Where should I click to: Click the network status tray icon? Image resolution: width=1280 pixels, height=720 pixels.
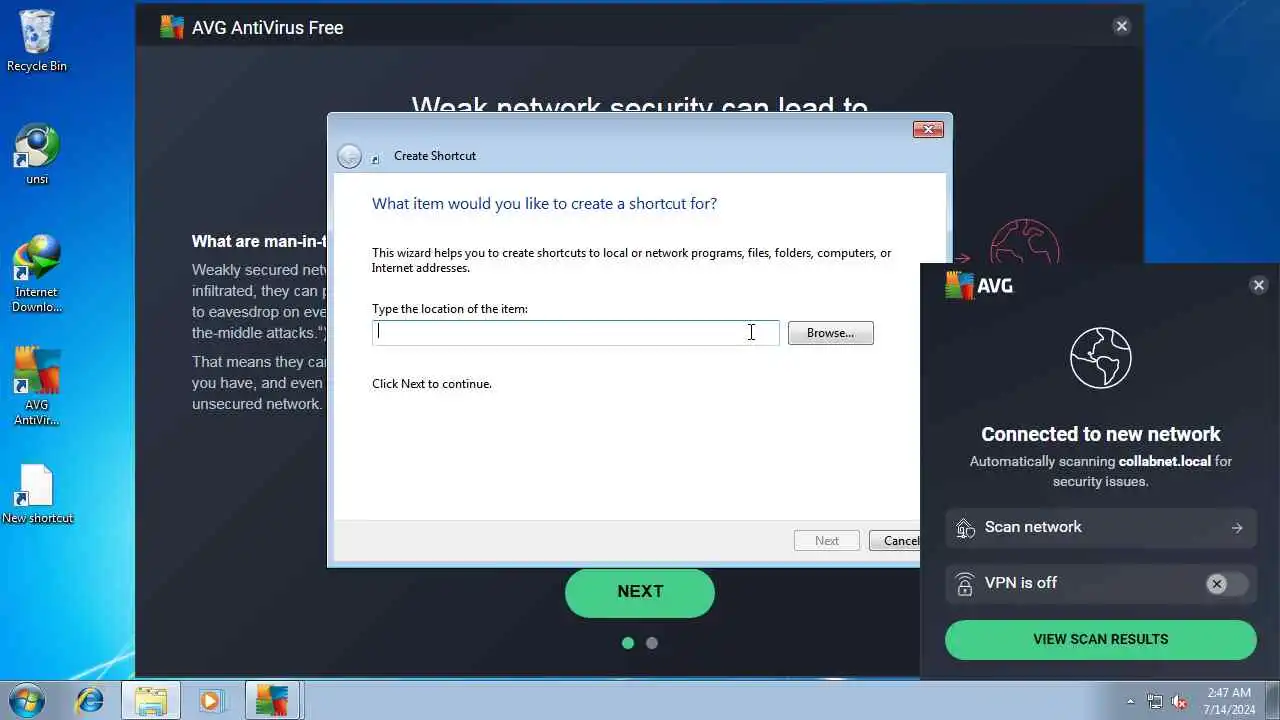pos(1155,701)
